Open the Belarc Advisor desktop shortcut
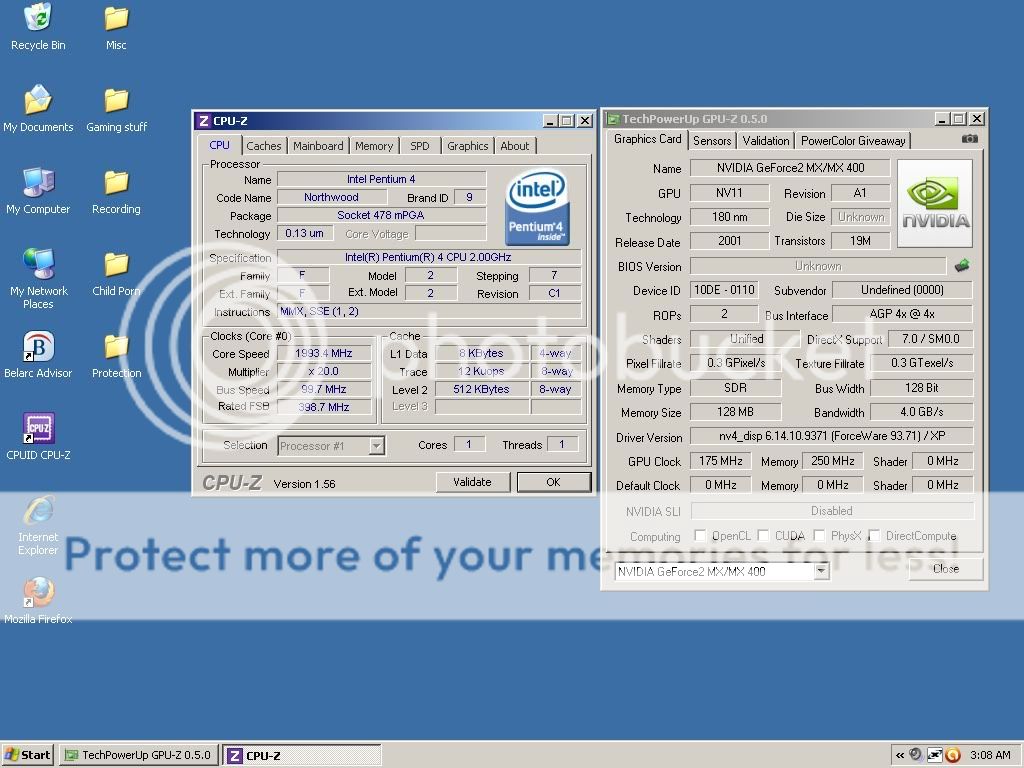The width and height of the screenshot is (1024, 768). (38, 348)
